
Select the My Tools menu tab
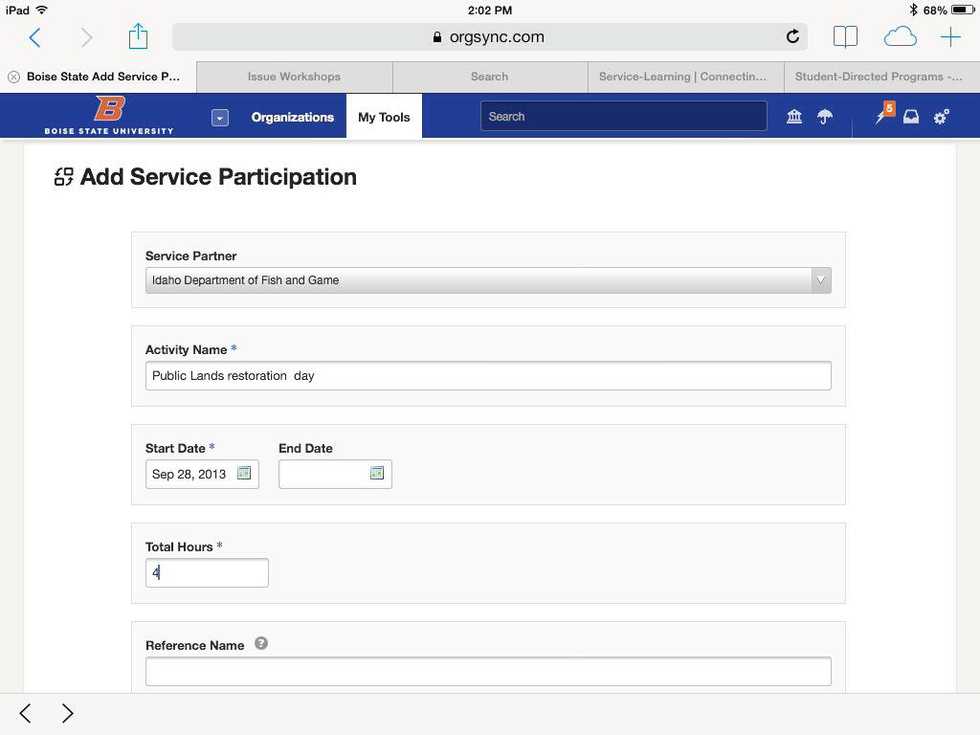384,117
